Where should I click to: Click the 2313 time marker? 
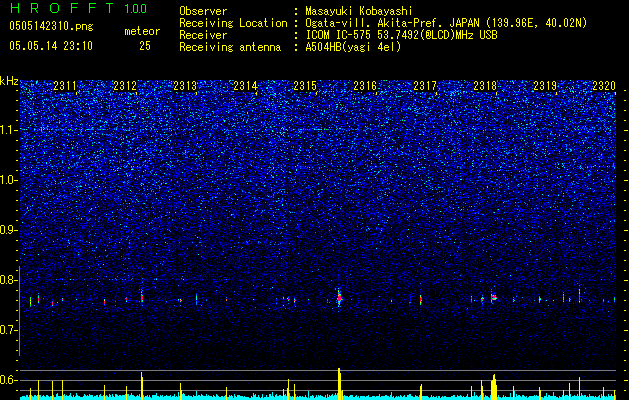pos(185,86)
